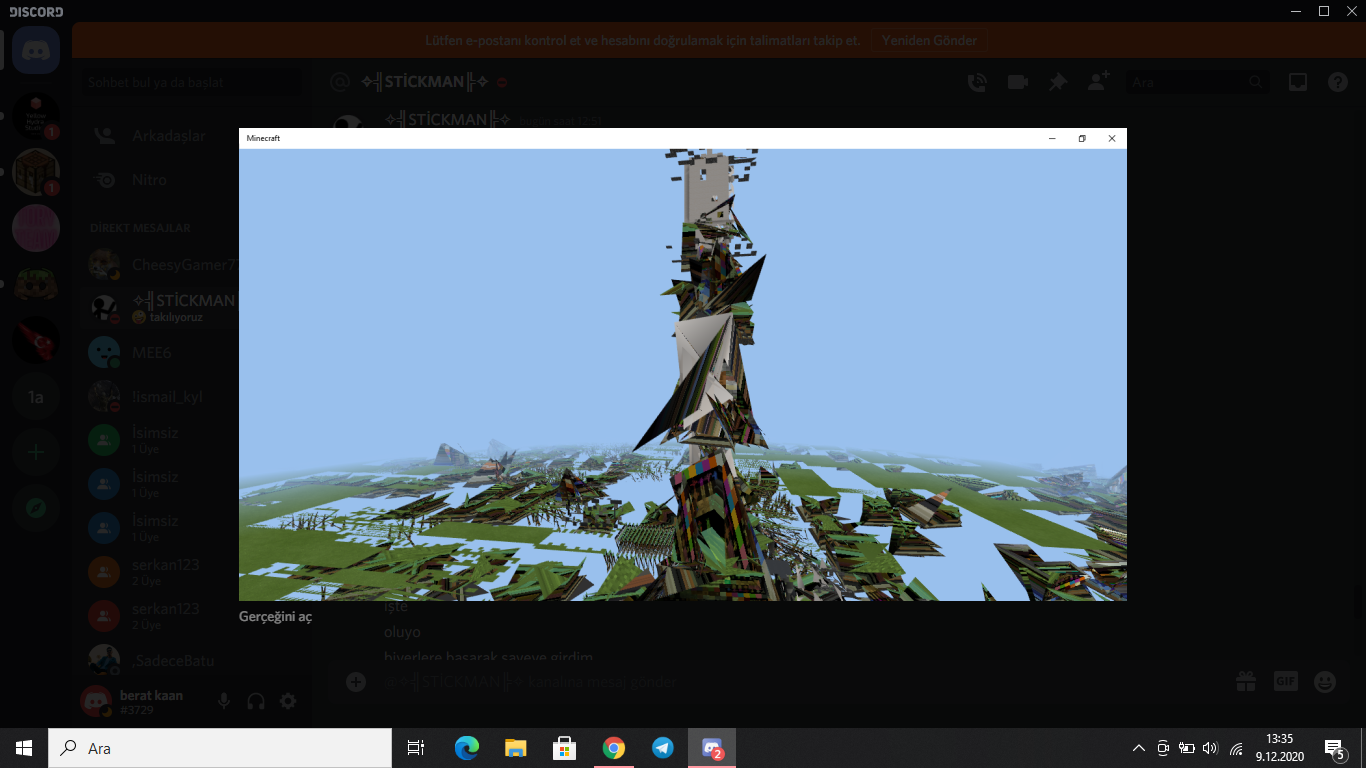Open the taskbar clock showing 13:35
This screenshot has height=768, width=1366.
click(1279, 748)
